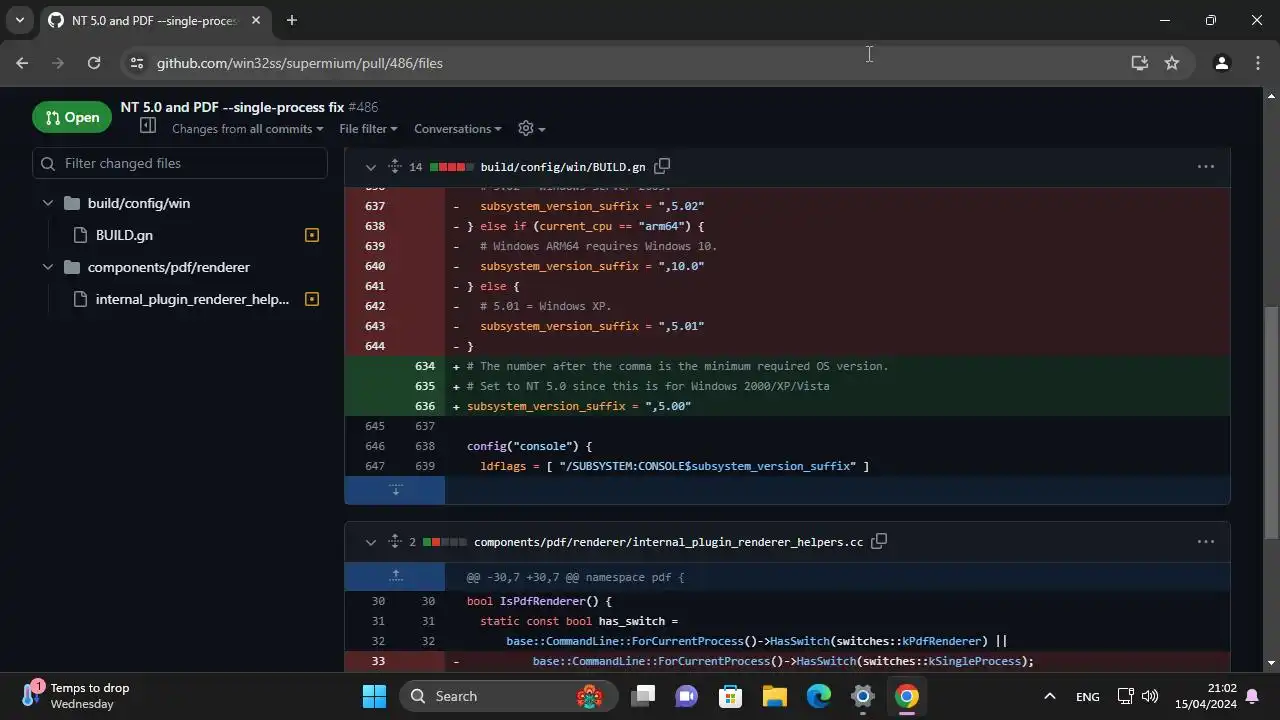Open the Chrome profile icon
1280x720 pixels.
tap(1221, 63)
